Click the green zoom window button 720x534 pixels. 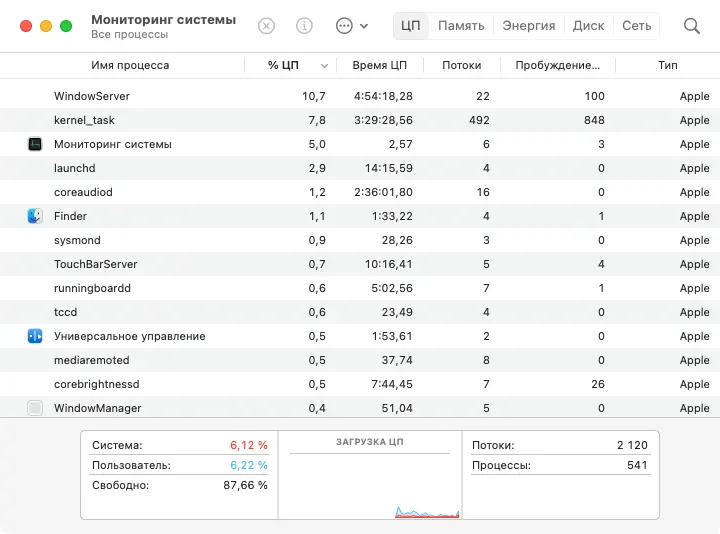click(x=66, y=26)
